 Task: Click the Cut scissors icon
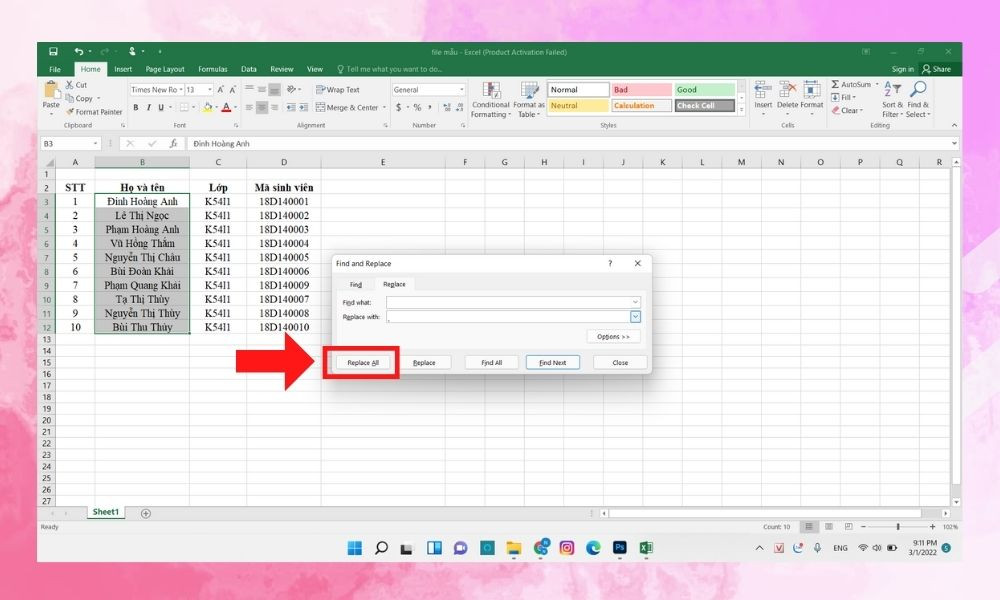pyautogui.click(x=70, y=85)
